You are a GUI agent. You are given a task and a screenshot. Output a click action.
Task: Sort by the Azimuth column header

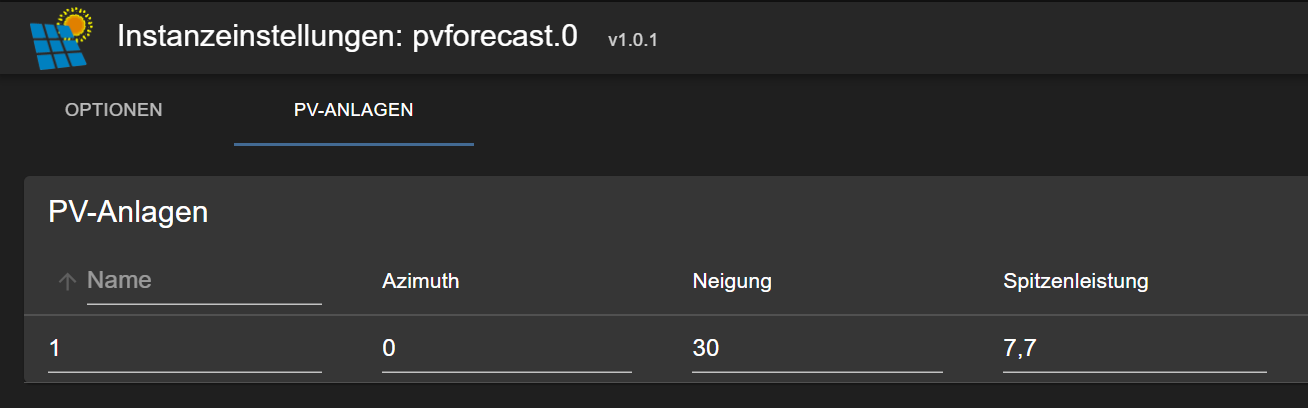tap(421, 281)
